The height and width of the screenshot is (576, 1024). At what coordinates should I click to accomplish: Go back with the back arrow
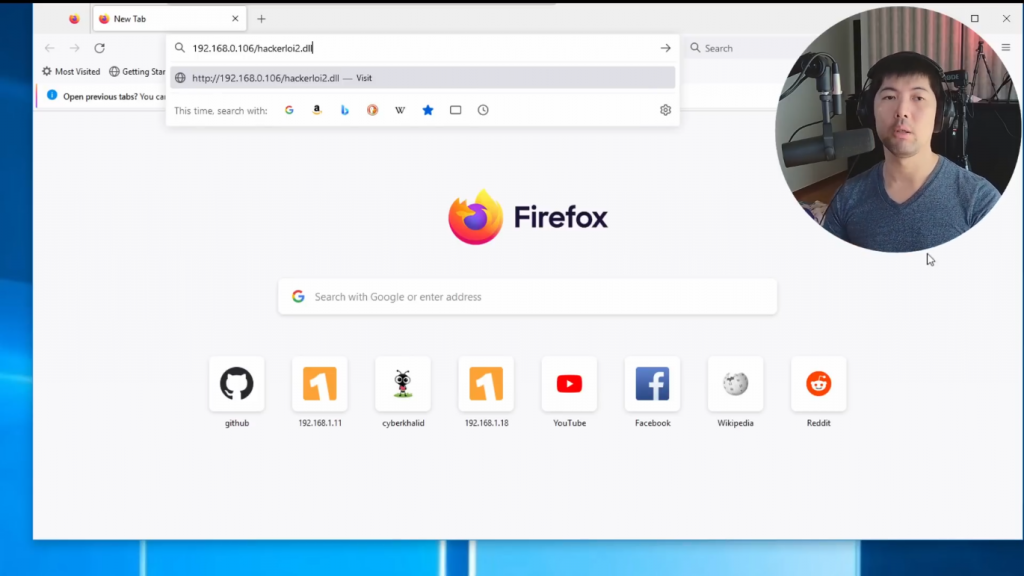coord(50,48)
